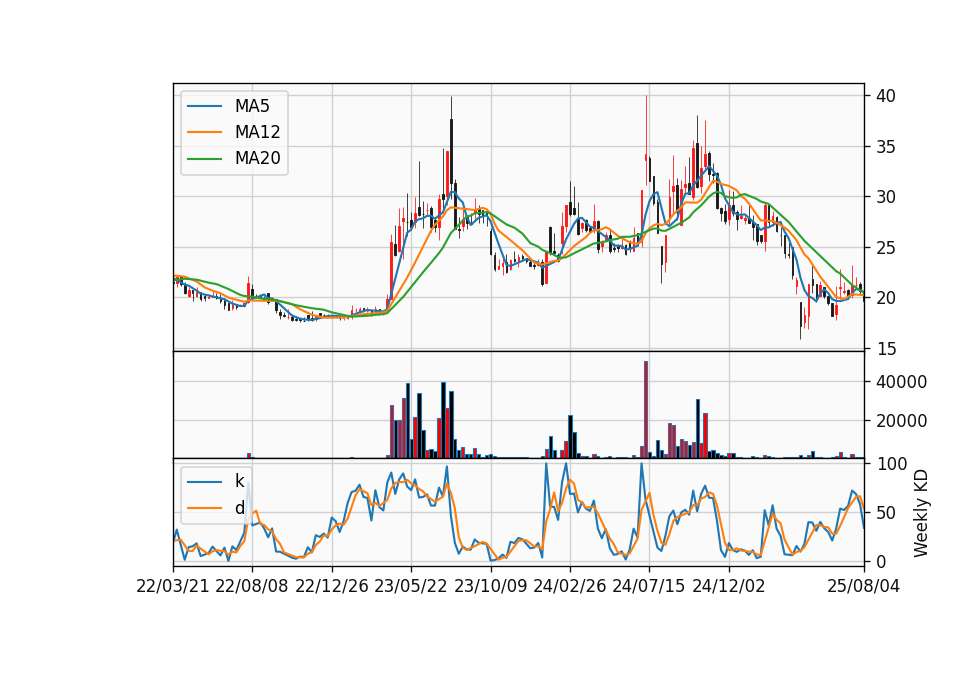Click the price axis value 40

coord(886,96)
